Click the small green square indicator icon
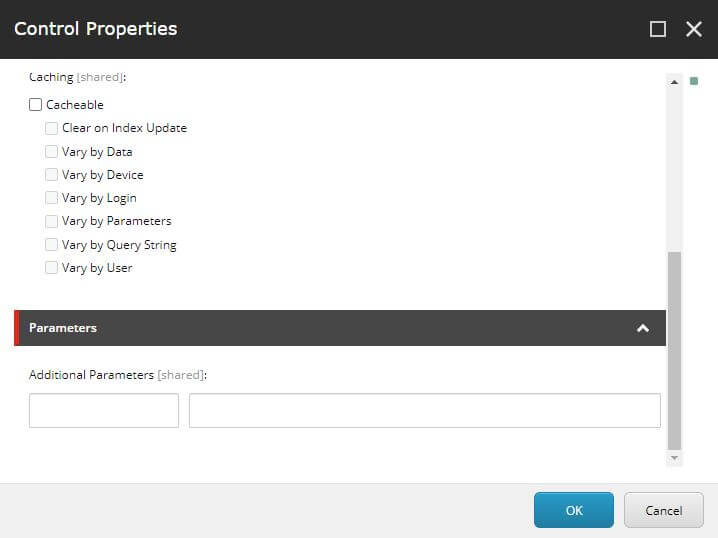The width and height of the screenshot is (718, 538). [x=694, y=81]
